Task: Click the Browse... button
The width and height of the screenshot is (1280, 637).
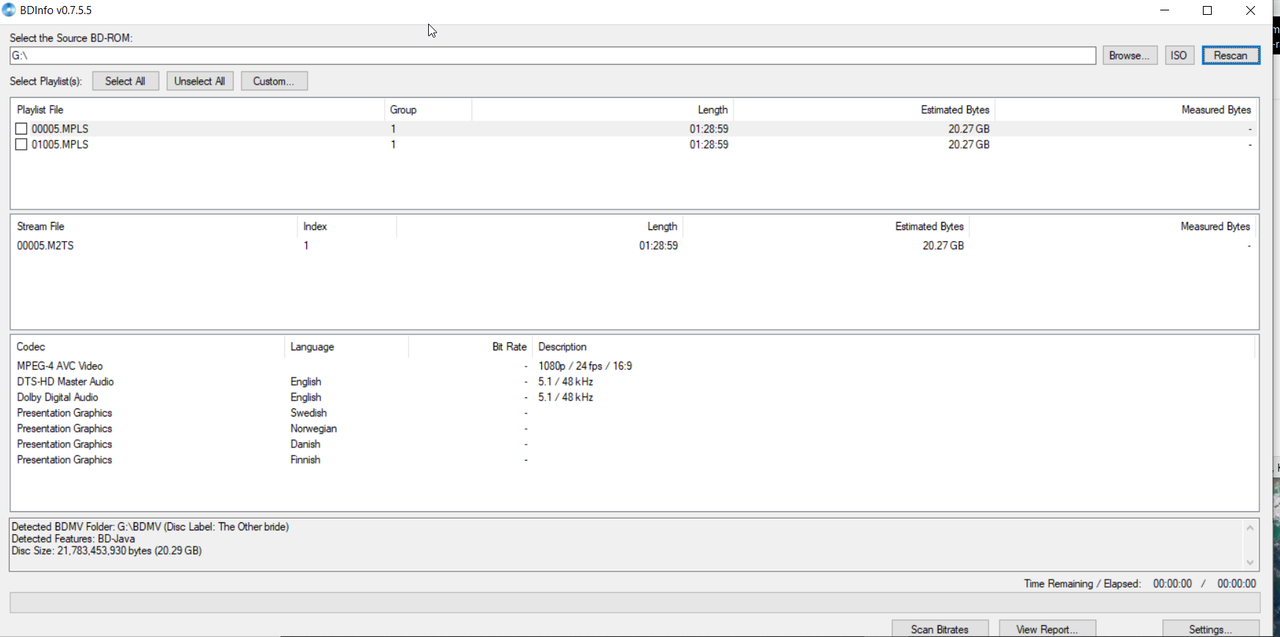Action: click(1130, 55)
